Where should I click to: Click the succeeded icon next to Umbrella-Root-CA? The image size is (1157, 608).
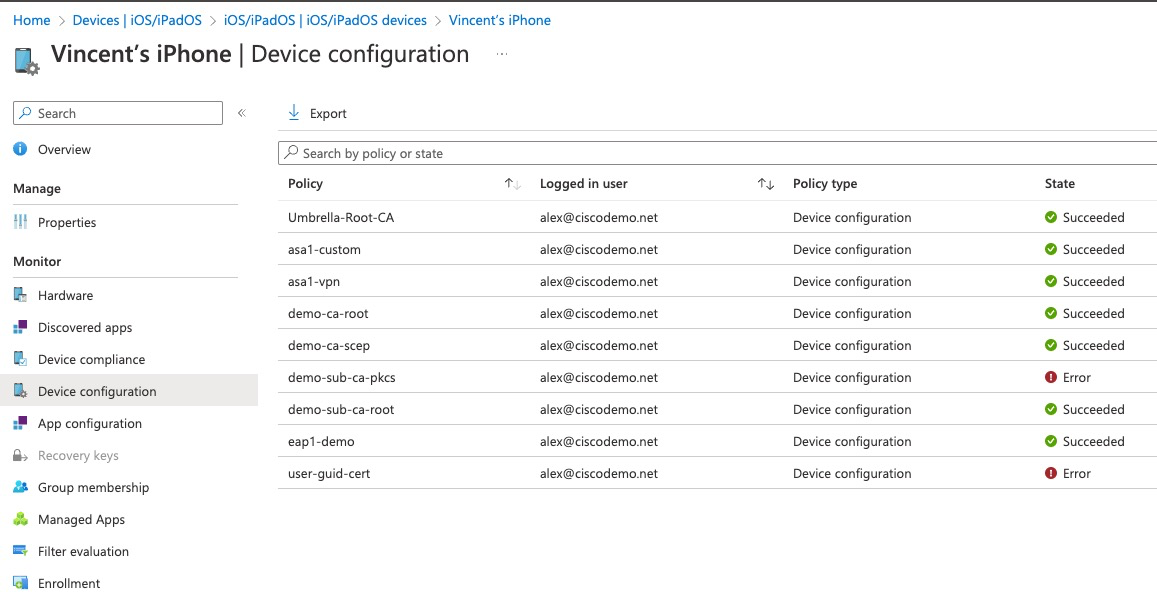coord(1051,217)
